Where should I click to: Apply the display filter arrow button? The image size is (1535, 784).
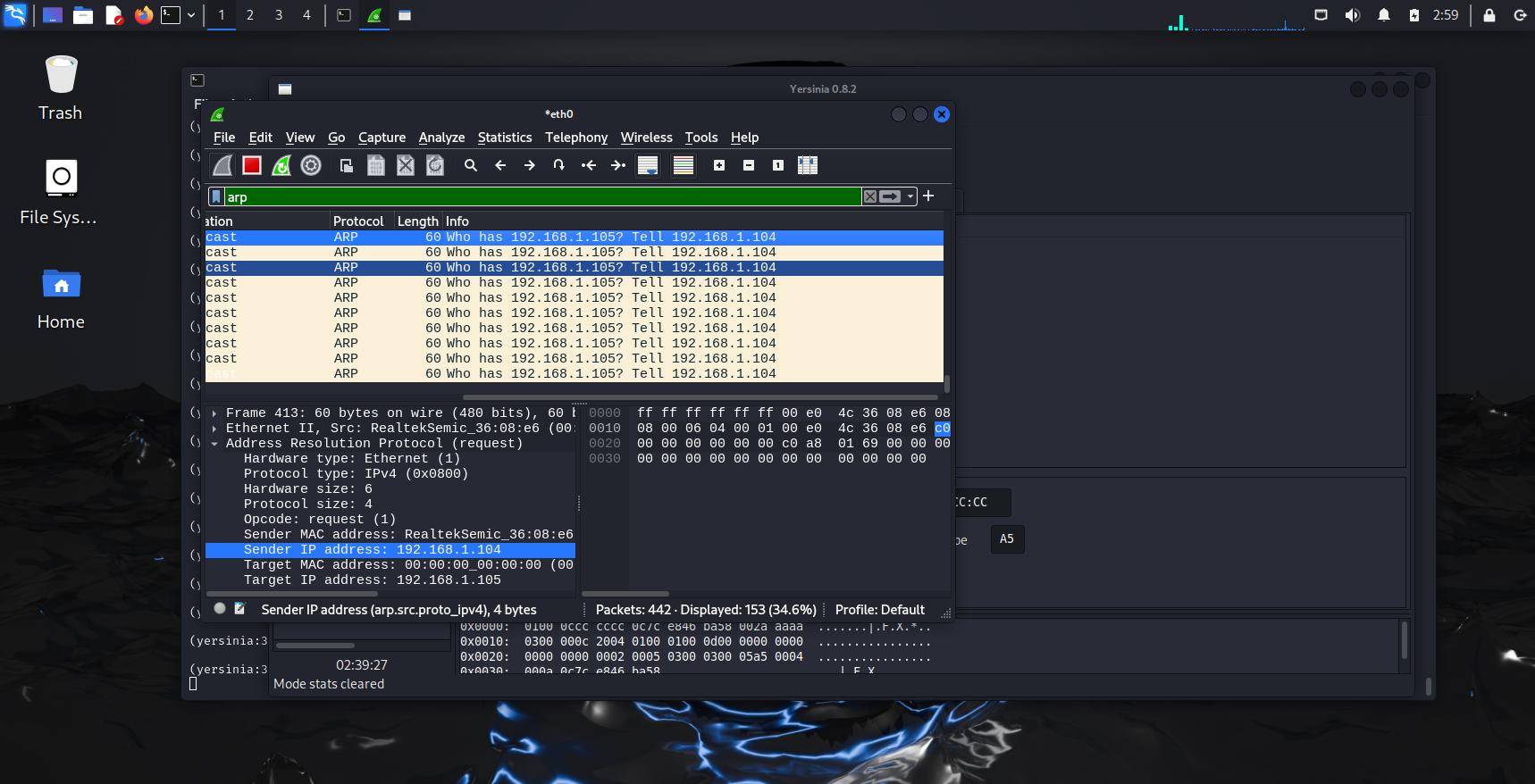click(890, 196)
